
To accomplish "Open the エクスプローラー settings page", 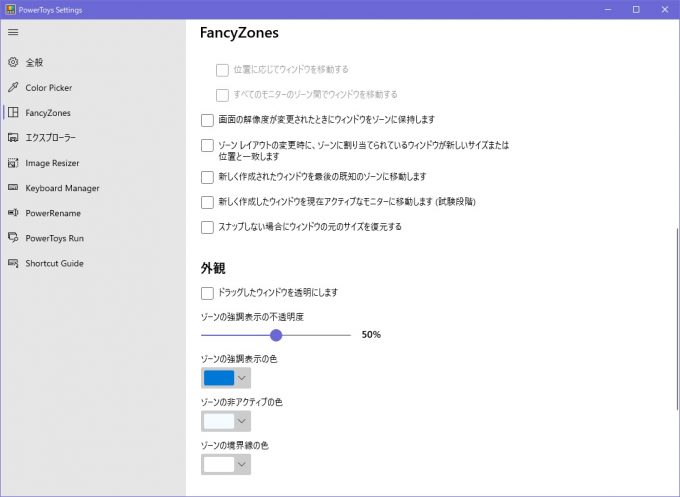I will tap(50, 138).
